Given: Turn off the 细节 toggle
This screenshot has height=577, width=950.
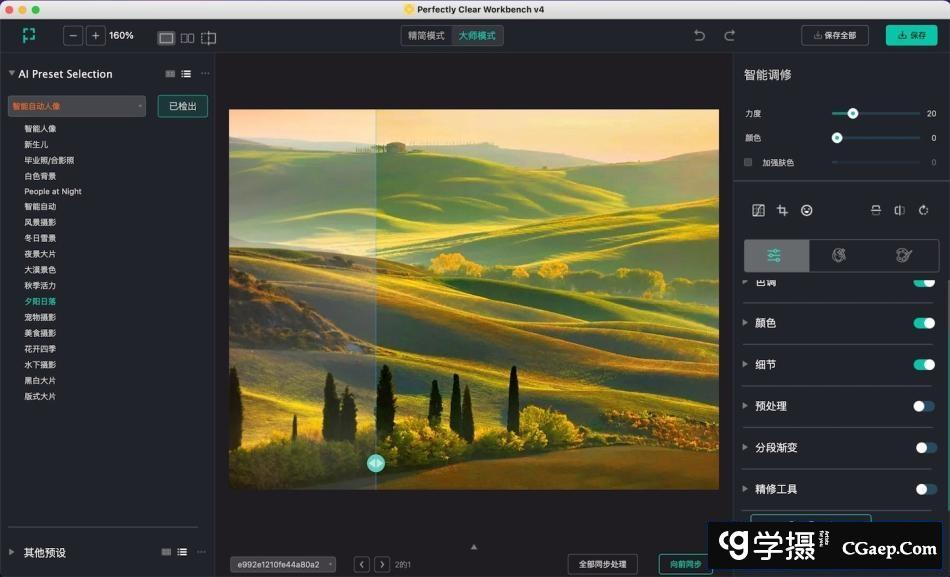Looking at the screenshot, I should [924, 365].
